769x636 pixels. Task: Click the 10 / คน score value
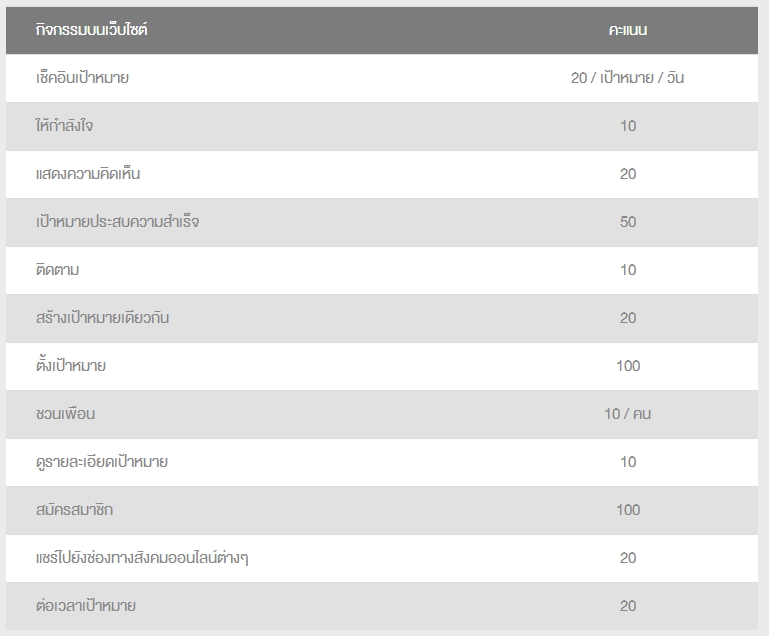tap(627, 413)
